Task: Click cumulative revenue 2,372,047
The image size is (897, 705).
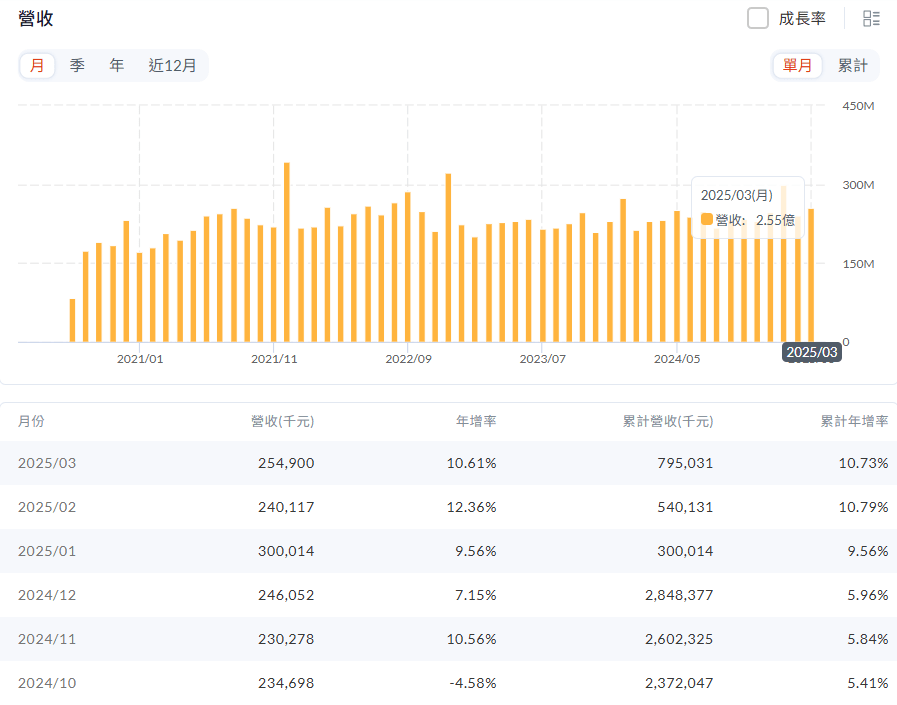Action: click(679, 683)
